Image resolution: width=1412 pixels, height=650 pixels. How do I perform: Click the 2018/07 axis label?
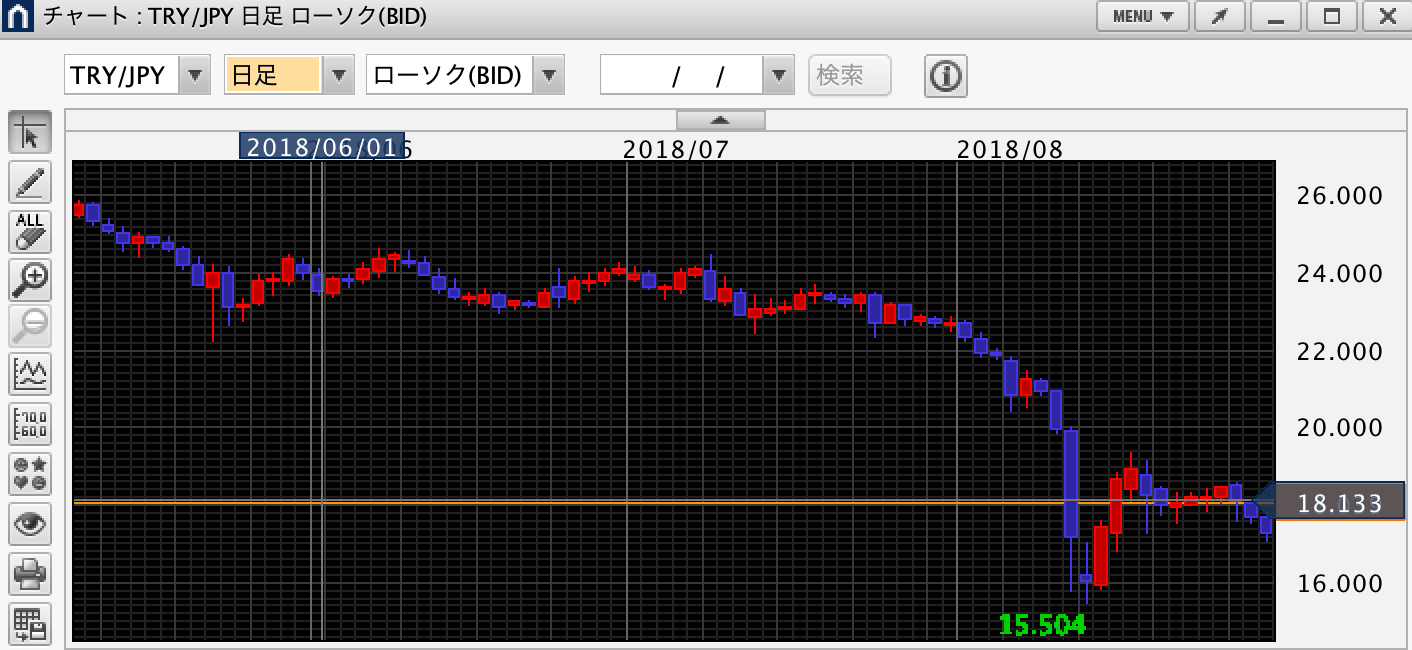(x=676, y=150)
